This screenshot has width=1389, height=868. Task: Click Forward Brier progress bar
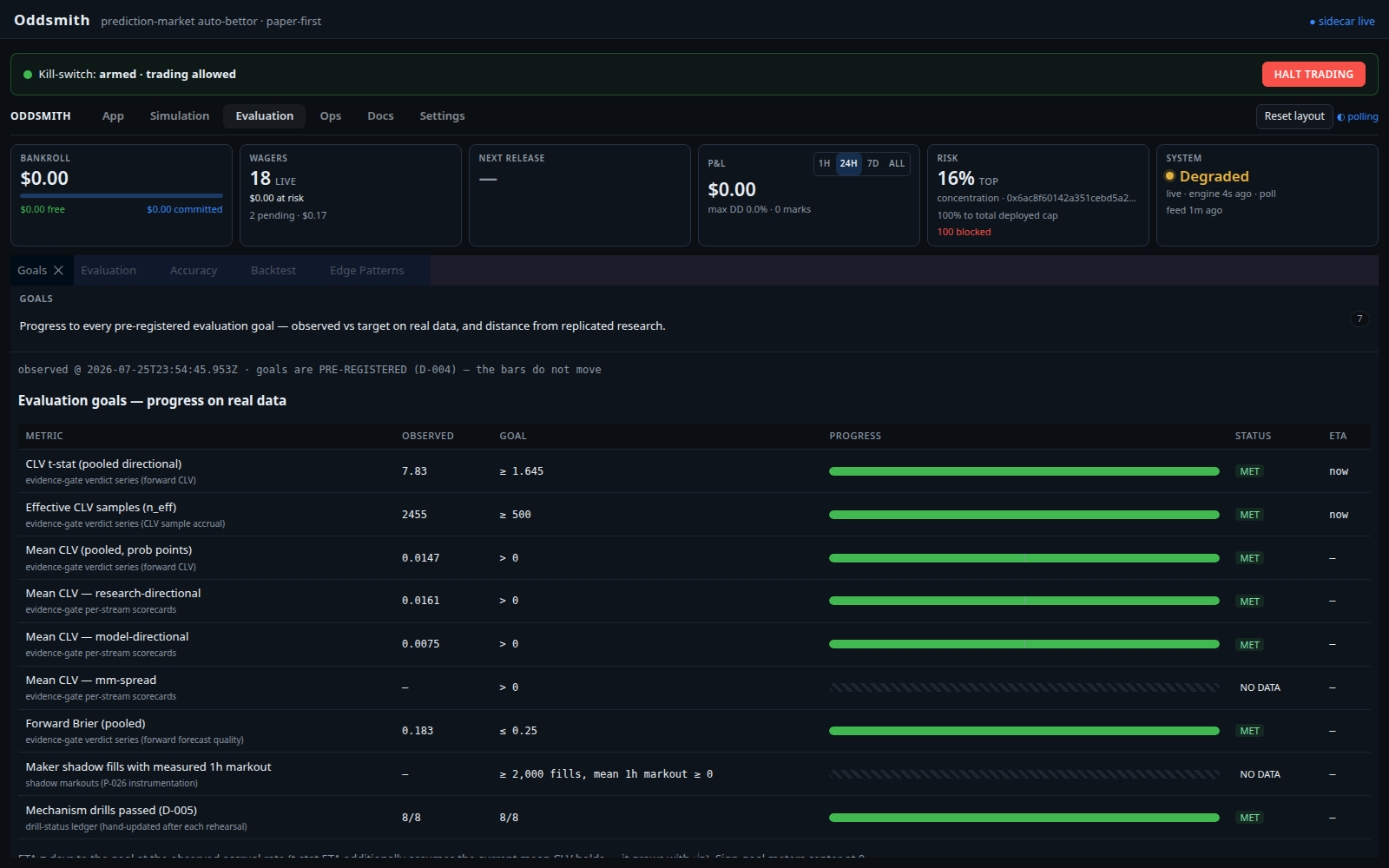(x=1024, y=731)
